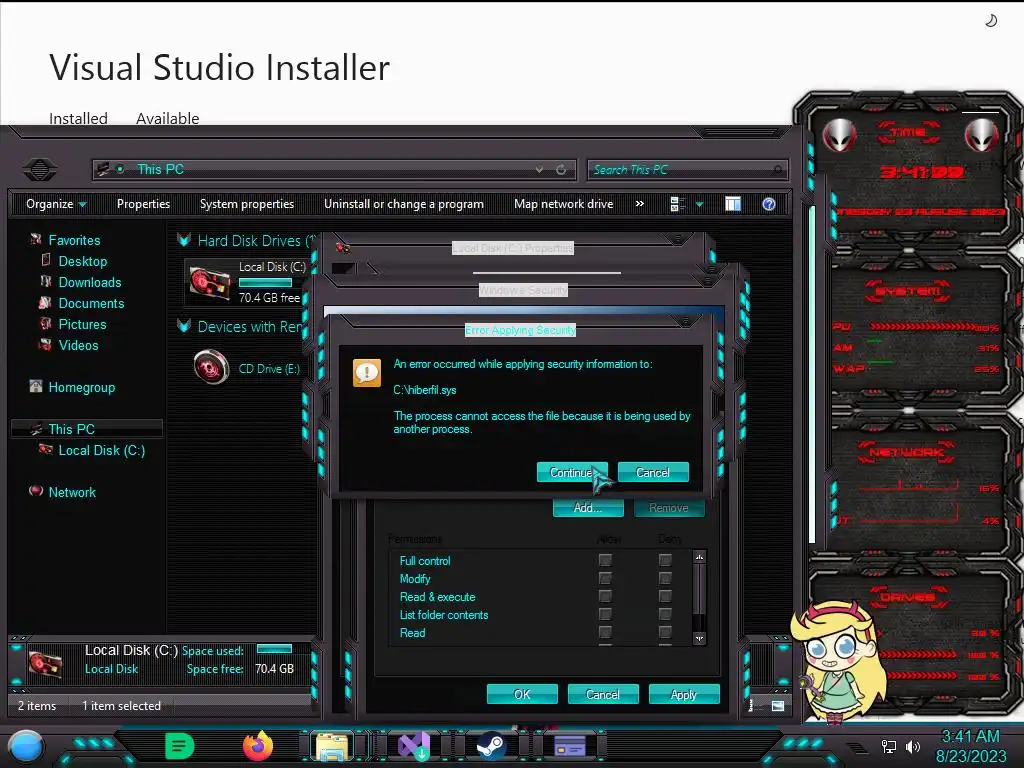Image resolution: width=1024 pixels, height=768 pixels.
Task: Click Apply in permissions dialog
Action: (684, 694)
